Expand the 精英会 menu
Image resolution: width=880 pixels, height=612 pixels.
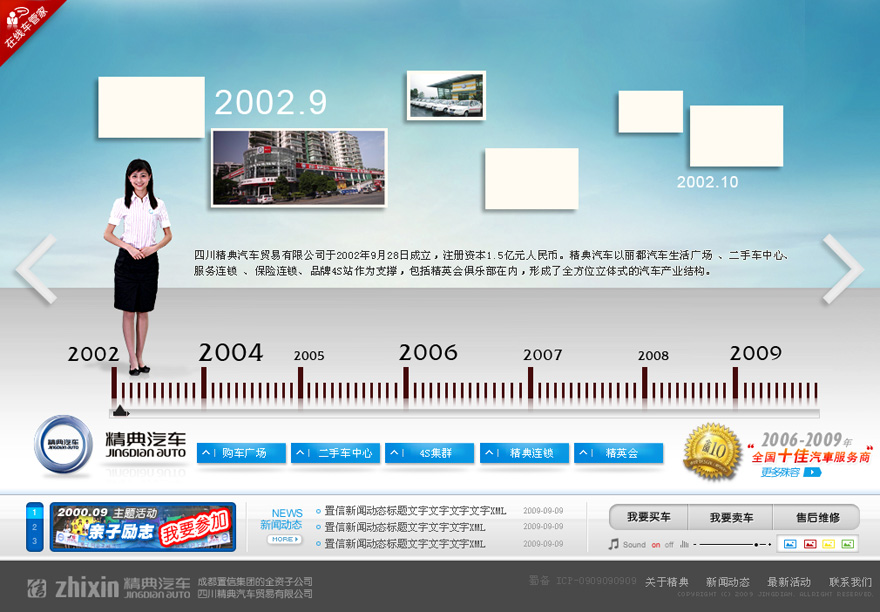[x=618, y=453]
